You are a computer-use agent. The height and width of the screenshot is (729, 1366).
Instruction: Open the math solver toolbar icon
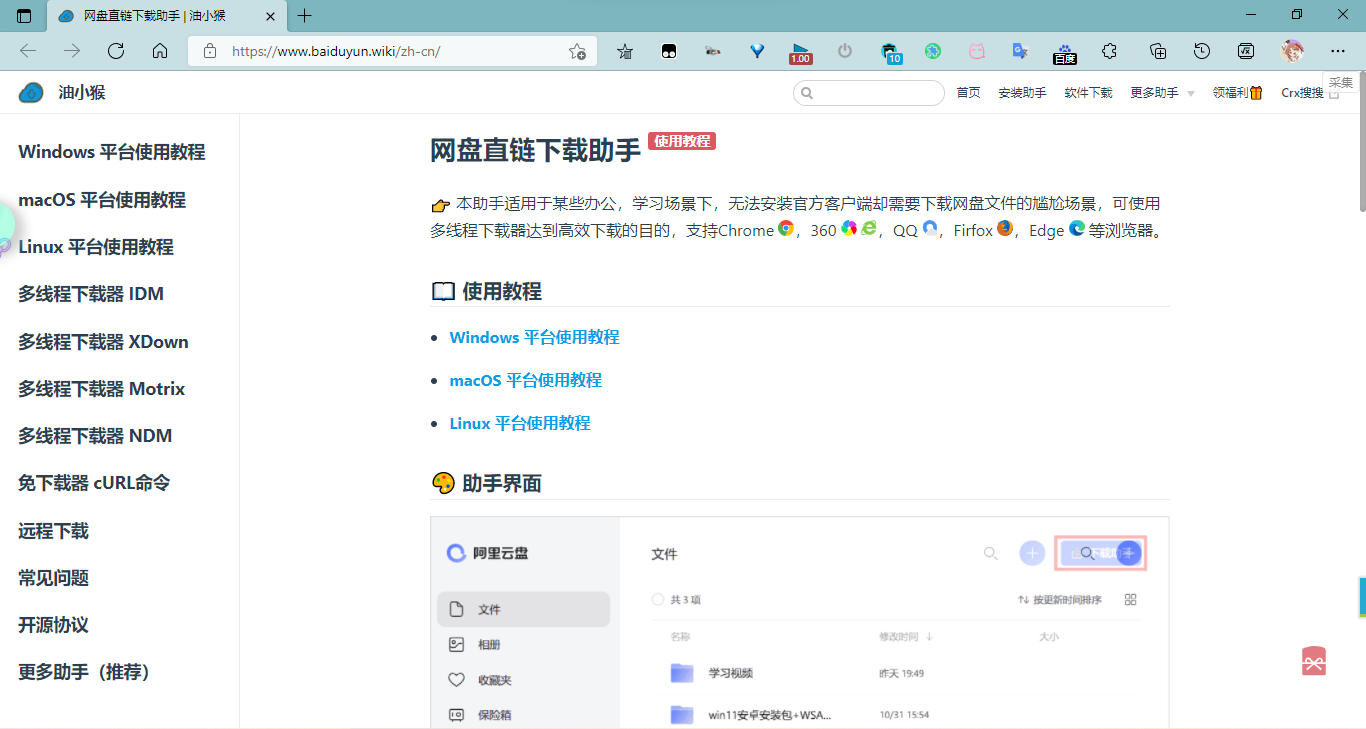[1246, 51]
